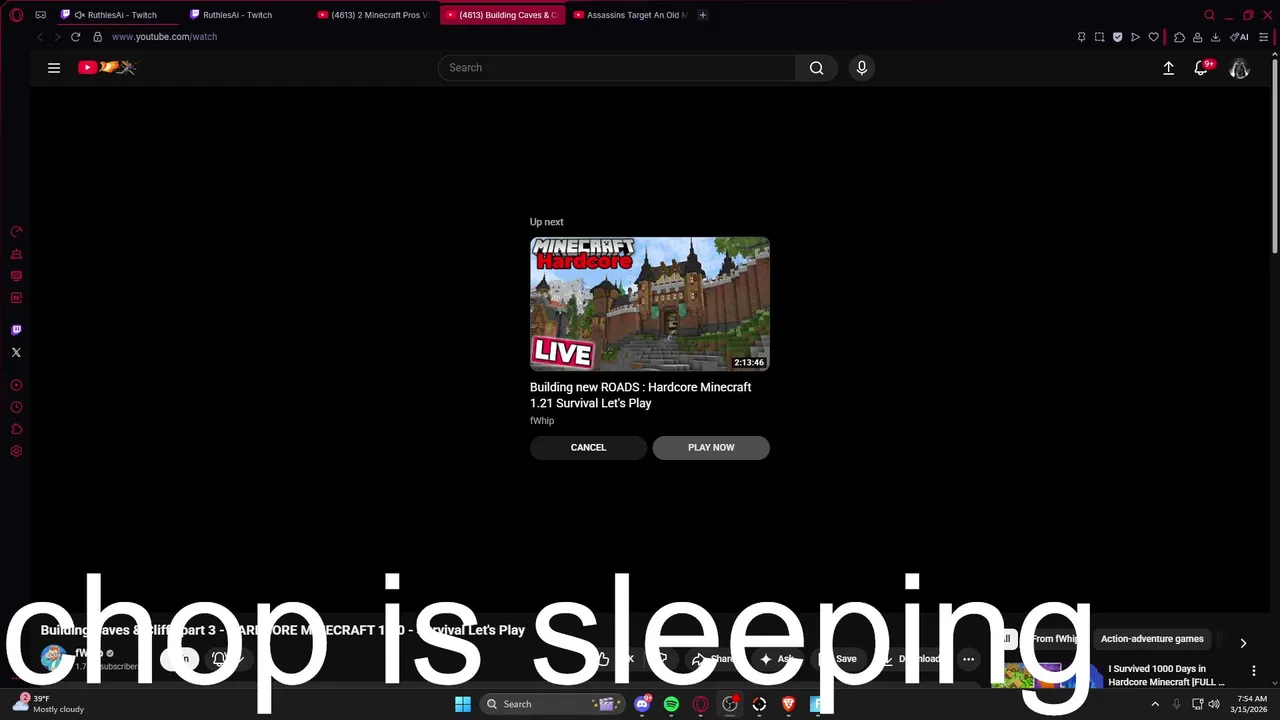Open GX Control in the sidebar

[x=16, y=232]
